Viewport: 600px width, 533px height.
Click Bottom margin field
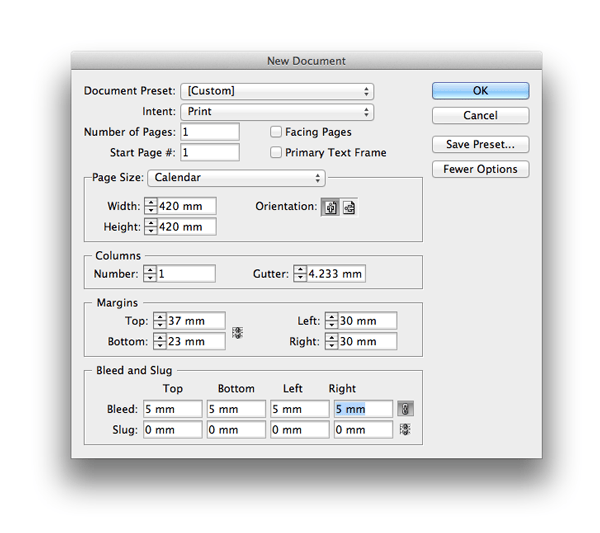[x=196, y=341]
